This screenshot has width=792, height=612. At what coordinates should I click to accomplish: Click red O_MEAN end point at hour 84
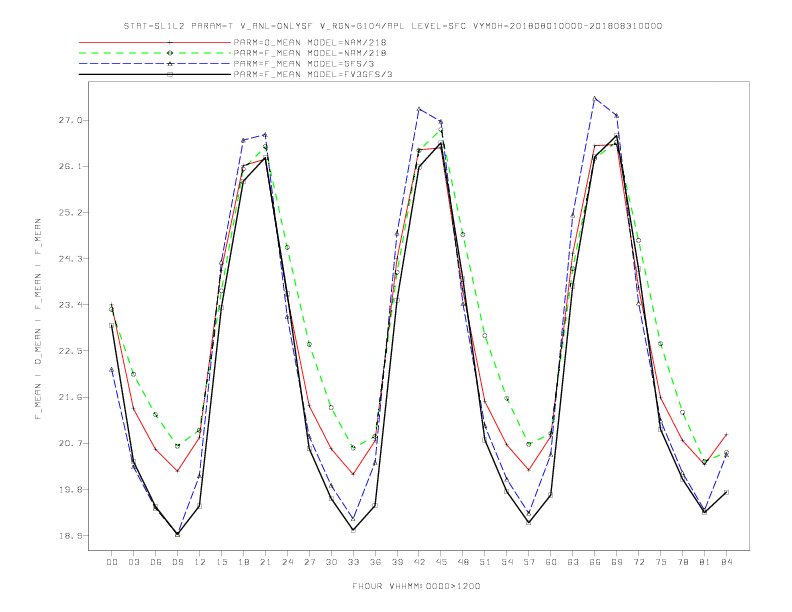(x=726, y=434)
